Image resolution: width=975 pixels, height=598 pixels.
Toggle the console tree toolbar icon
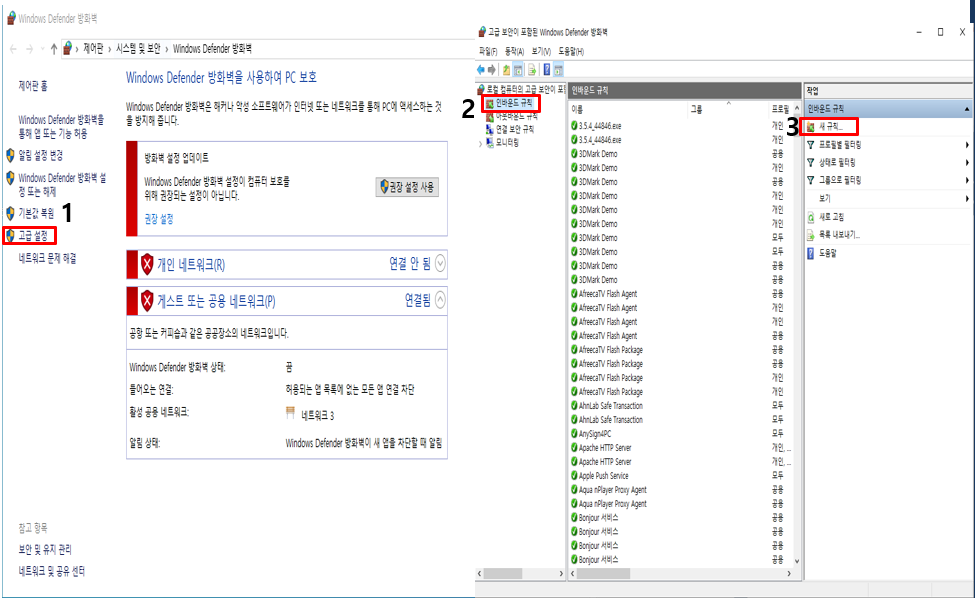click(518, 70)
